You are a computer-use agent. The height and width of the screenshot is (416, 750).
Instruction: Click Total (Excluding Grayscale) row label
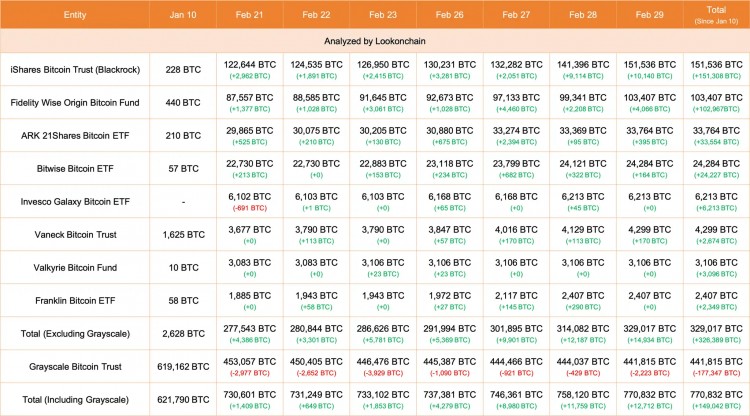tap(75, 333)
